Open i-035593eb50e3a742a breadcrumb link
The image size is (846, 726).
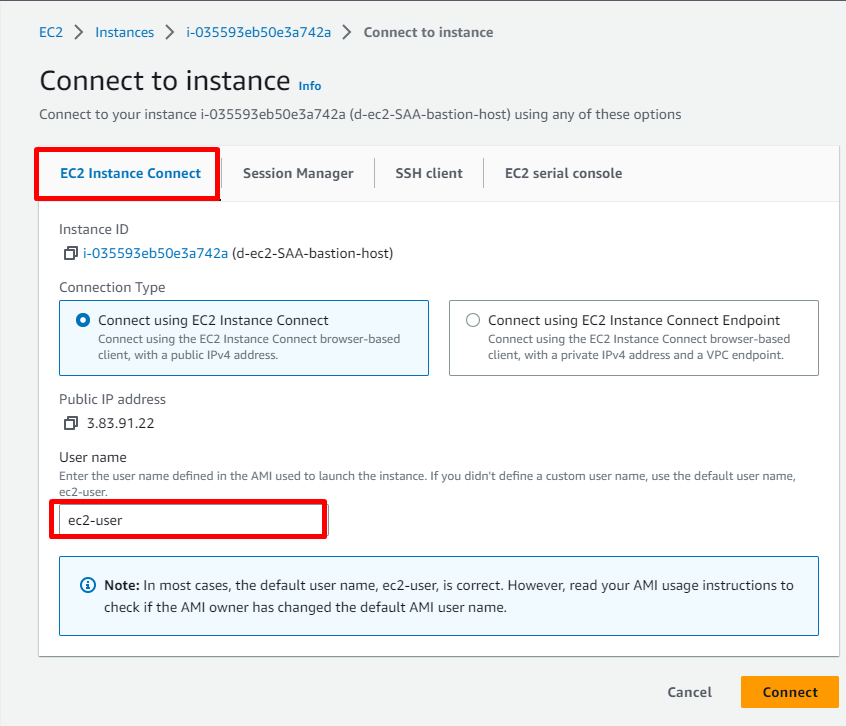[x=258, y=32]
